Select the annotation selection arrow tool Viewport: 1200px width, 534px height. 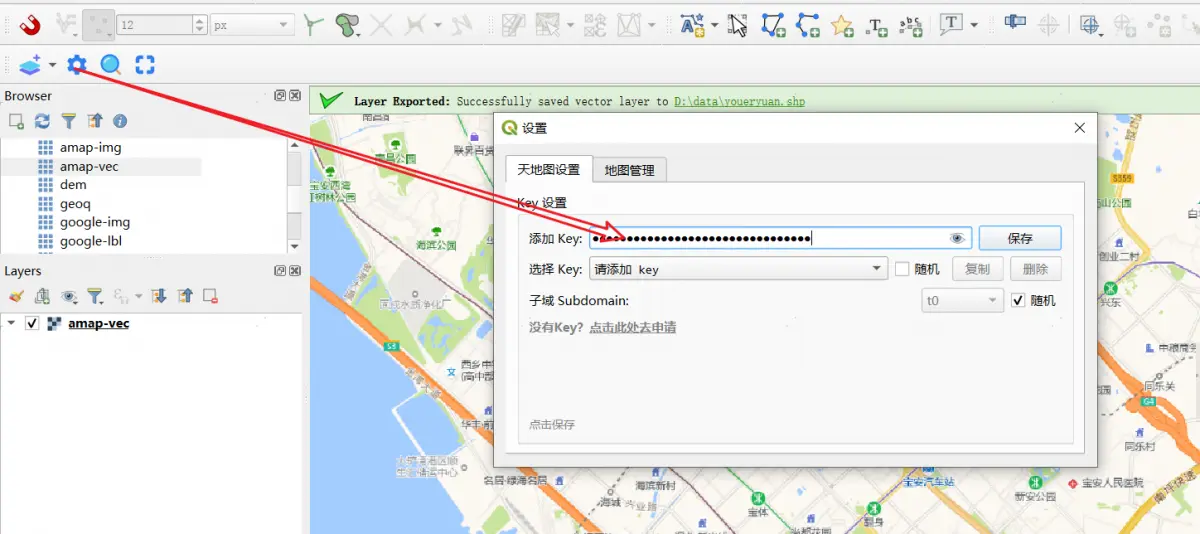tap(737, 24)
